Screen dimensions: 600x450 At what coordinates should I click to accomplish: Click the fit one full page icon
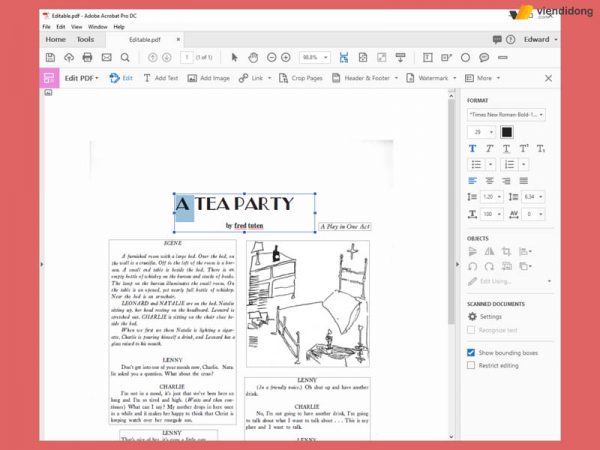pyautogui.click(x=363, y=58)
